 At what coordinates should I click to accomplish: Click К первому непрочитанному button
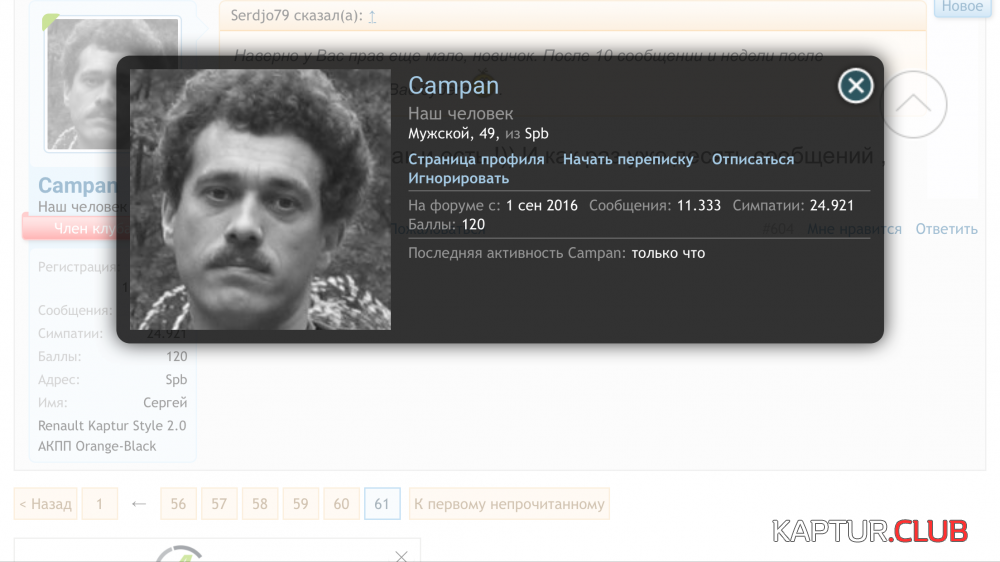point(509,504)
